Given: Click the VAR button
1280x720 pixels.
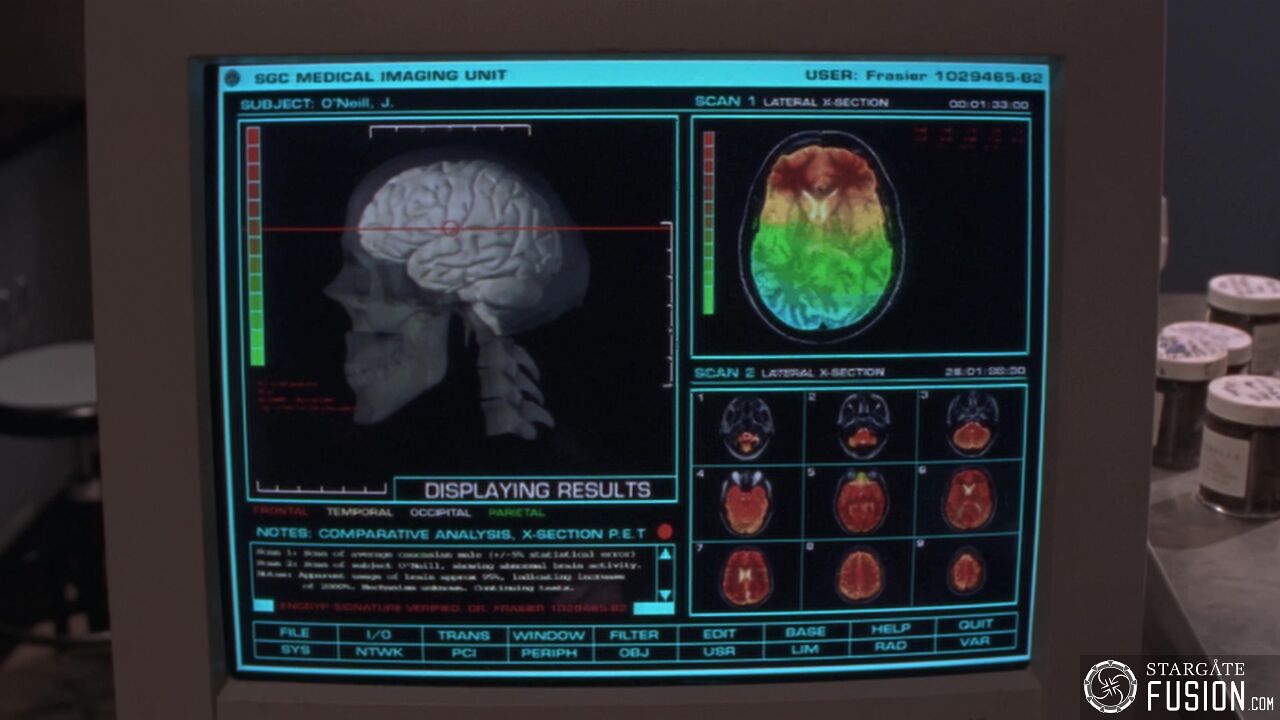Looking at the screenshot, I should [975, 642].
